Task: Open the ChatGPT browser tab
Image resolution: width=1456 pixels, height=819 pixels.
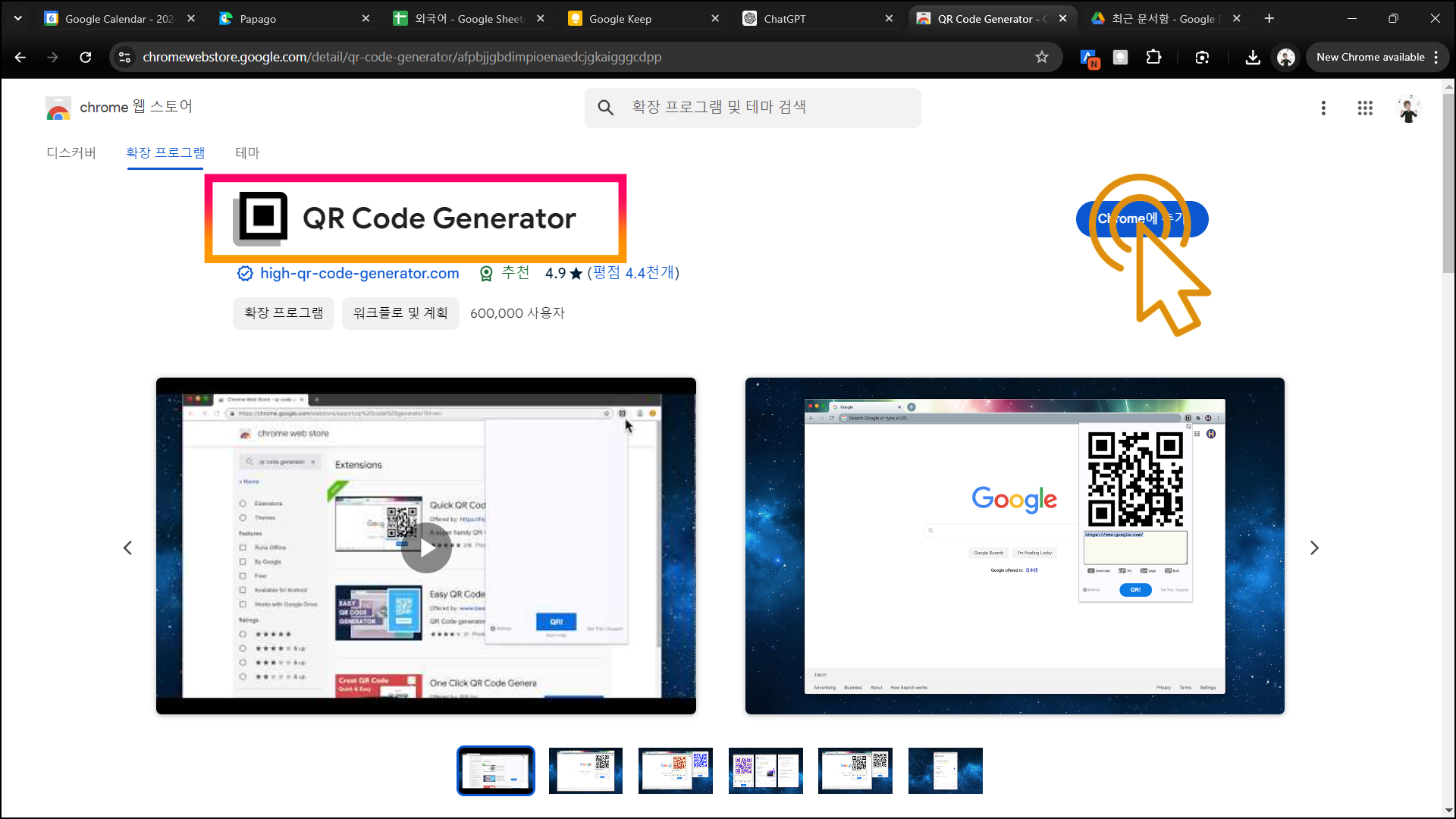Action: [811, 18]
